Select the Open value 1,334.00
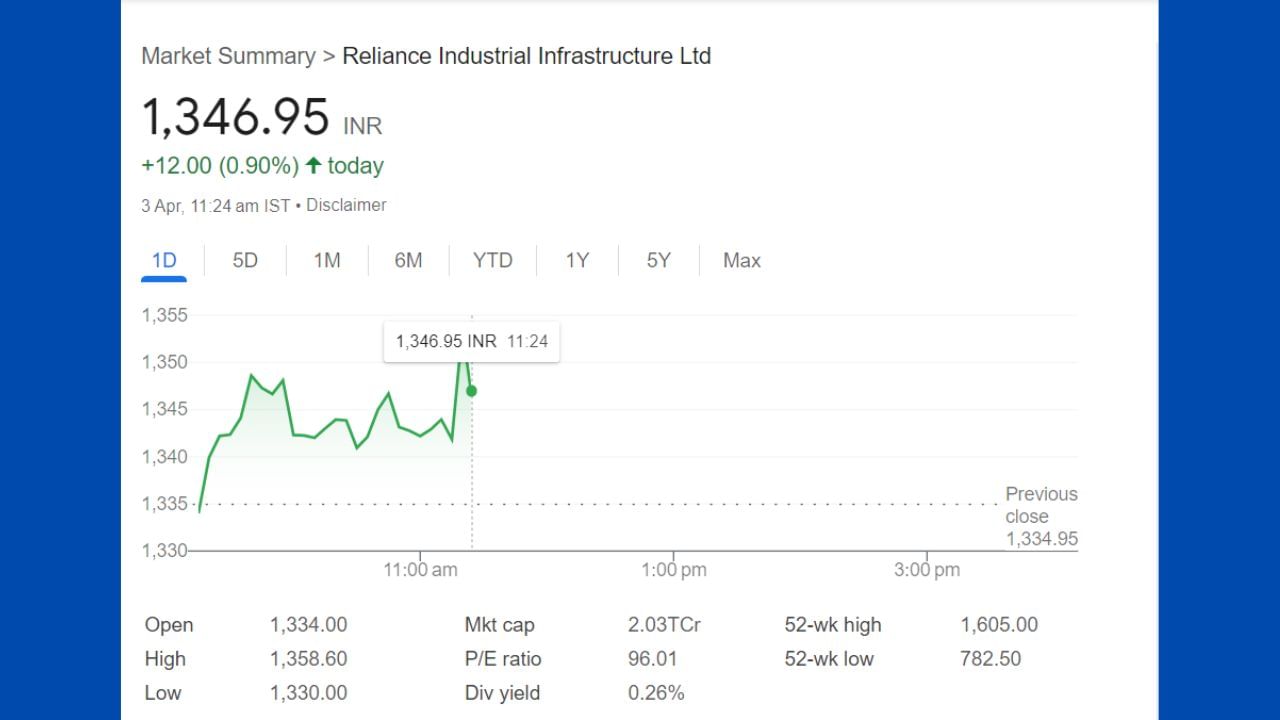This screenshot has height=720, width=1280. point(309,625)
